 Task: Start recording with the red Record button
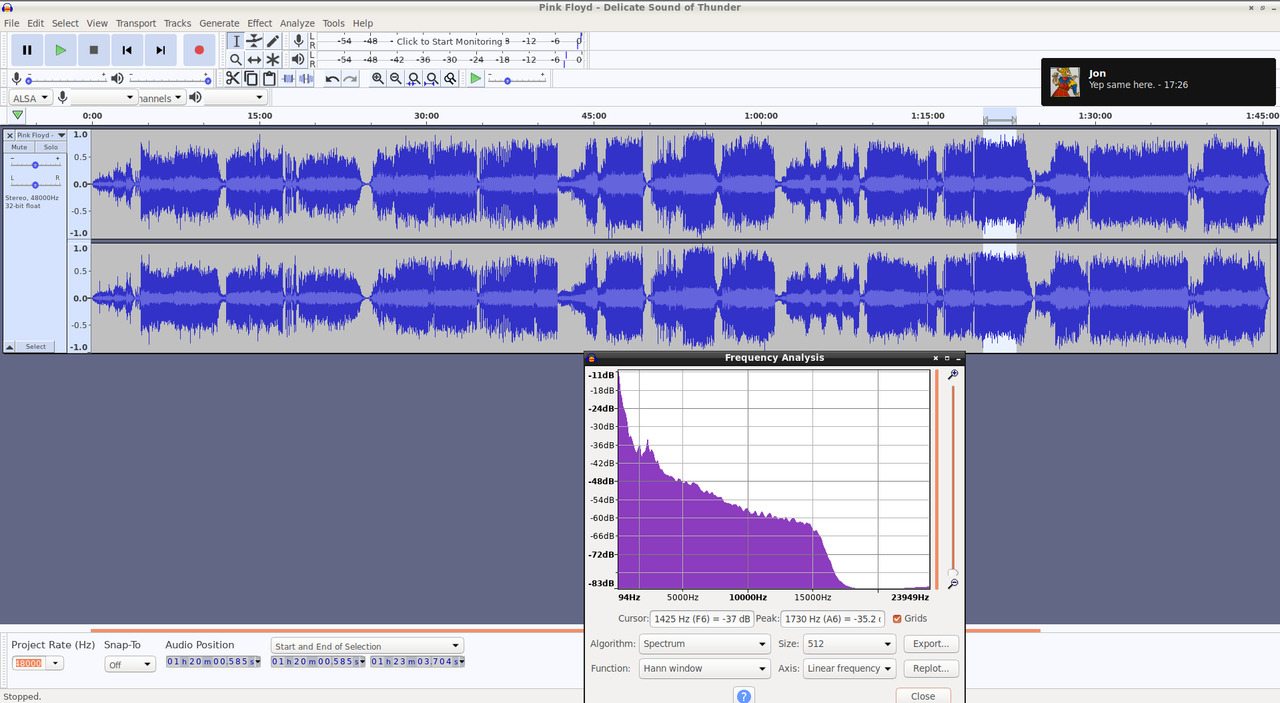point(199,50)
